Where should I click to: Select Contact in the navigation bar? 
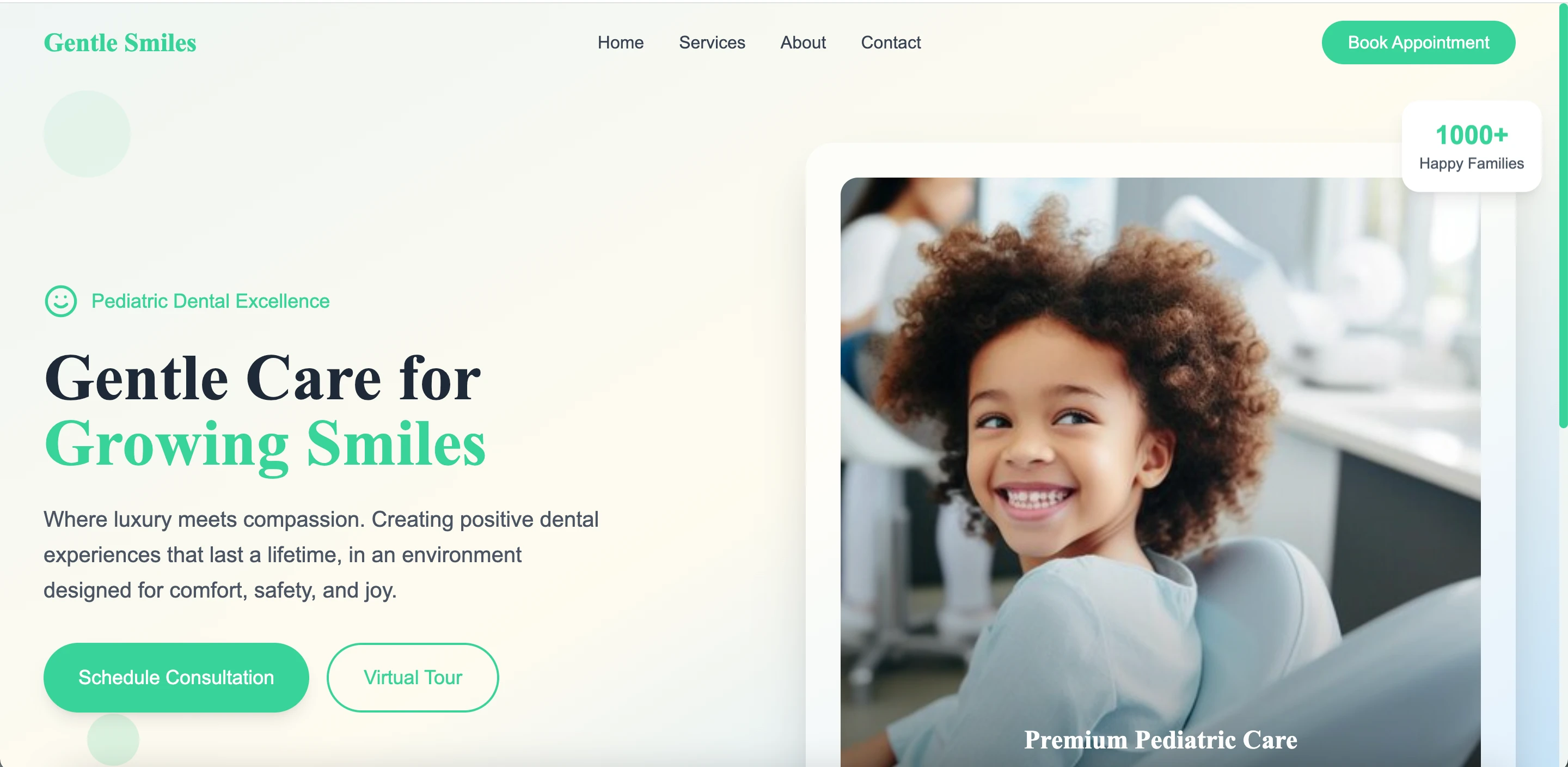891,42
